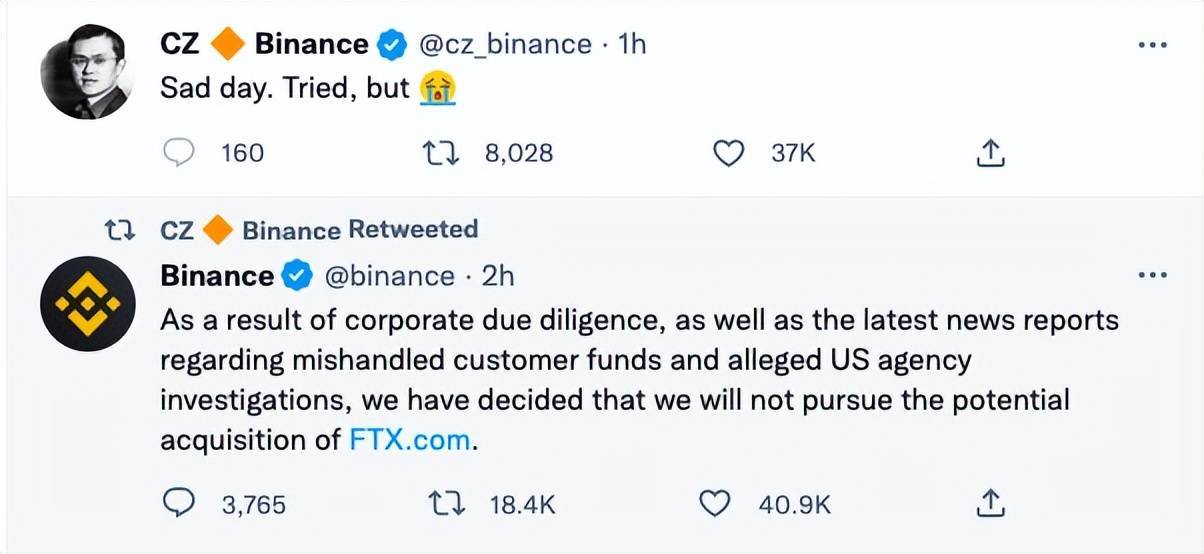Open the @binance profile handle
Image resolution: width=1204 pixels, height=554 pixels.
pos(389,276)
